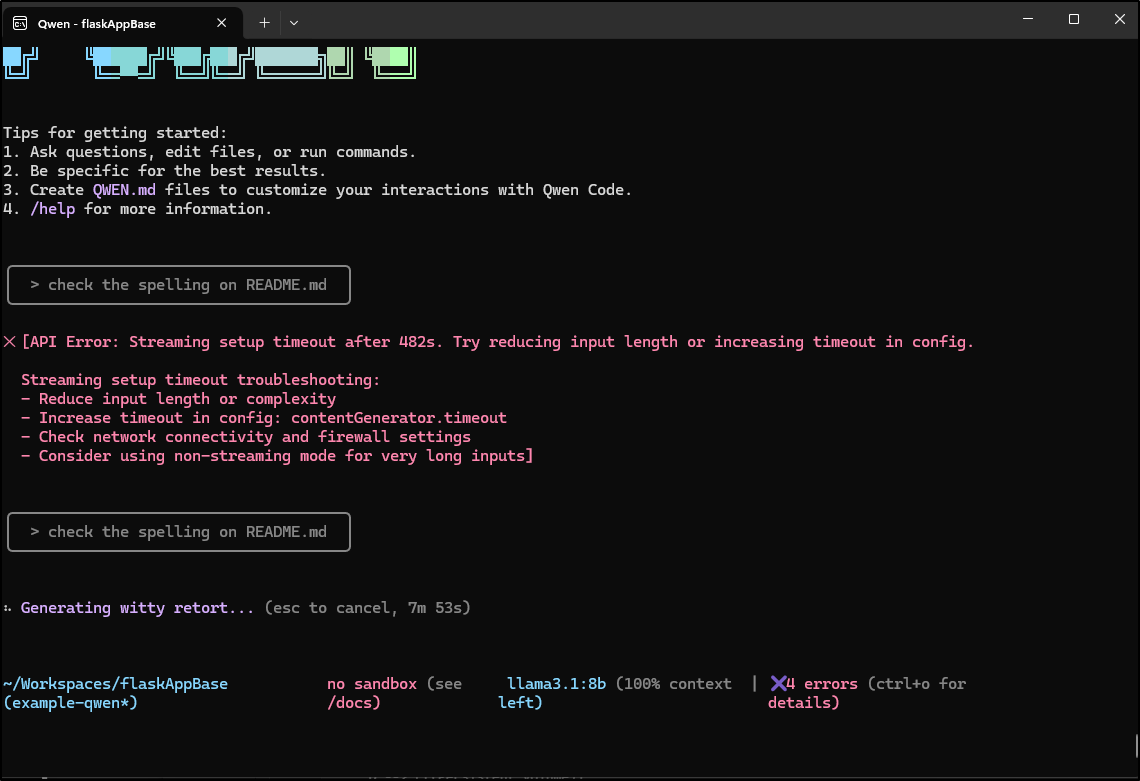Viewport: 1140px width, 781px height.
Task: Click 'Tips for getting started:' heading
Action: [x=115, y=133]
